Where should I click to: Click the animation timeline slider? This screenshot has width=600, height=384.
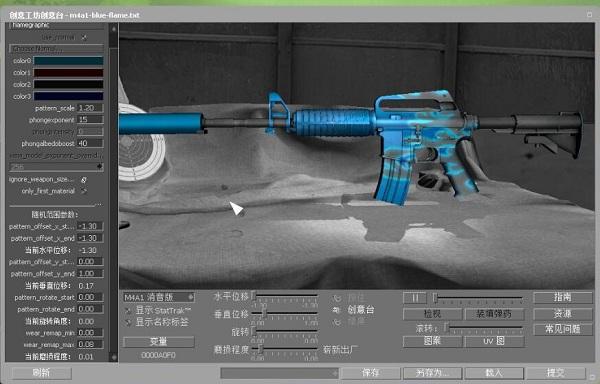click(478, 298)
